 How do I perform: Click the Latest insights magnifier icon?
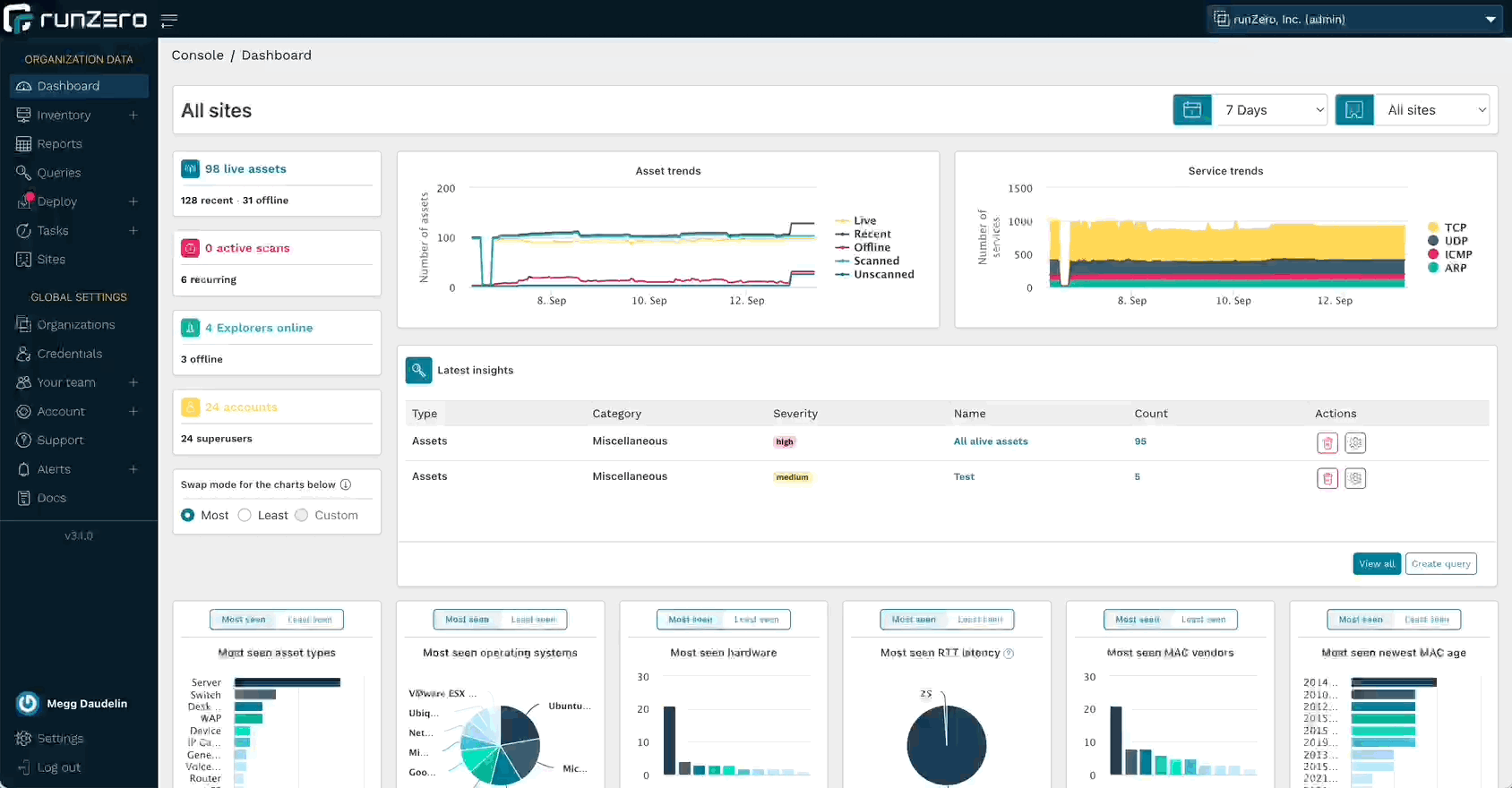(418, 370)
